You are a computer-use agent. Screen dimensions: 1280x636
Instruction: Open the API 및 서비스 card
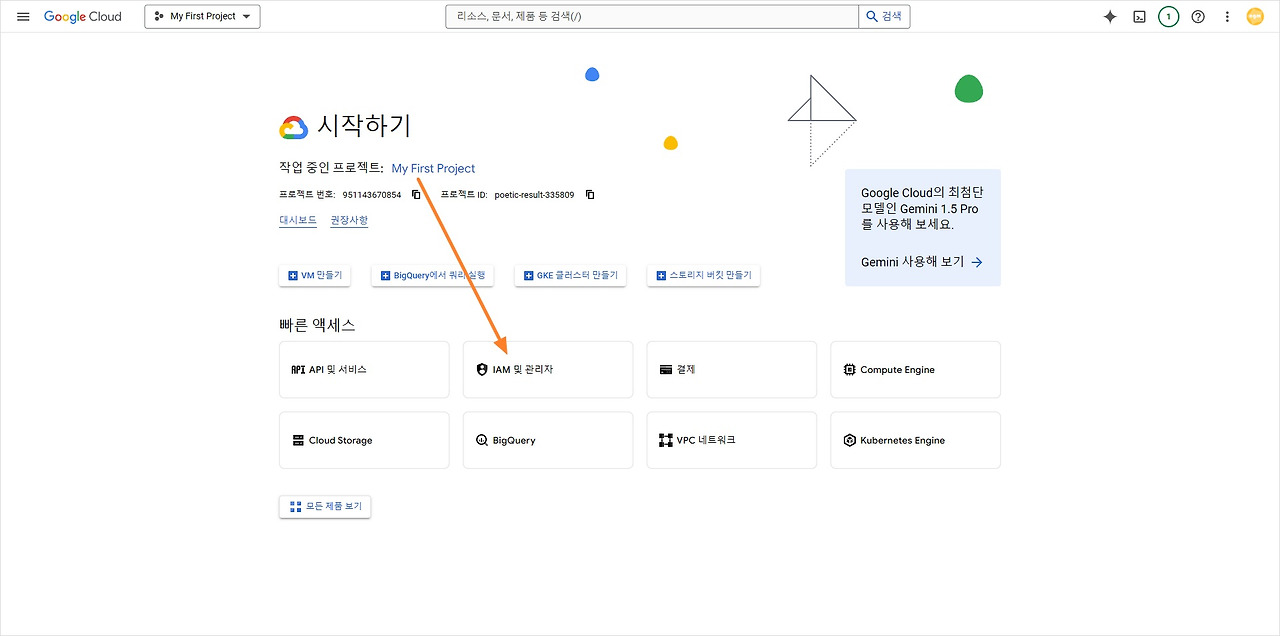click(364, 370)
